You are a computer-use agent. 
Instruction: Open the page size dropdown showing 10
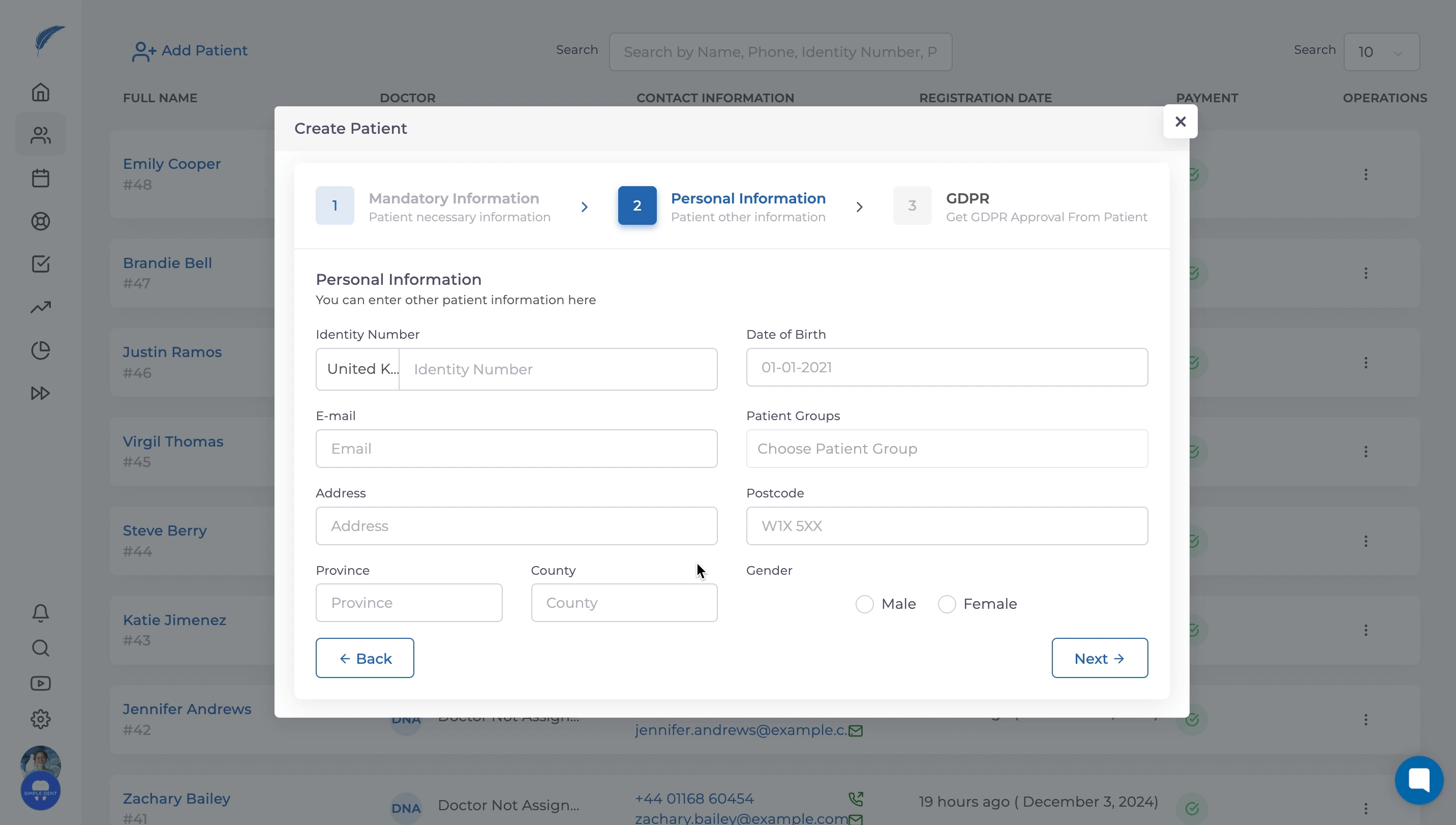pyautogui.click(x=1381, y=52)
